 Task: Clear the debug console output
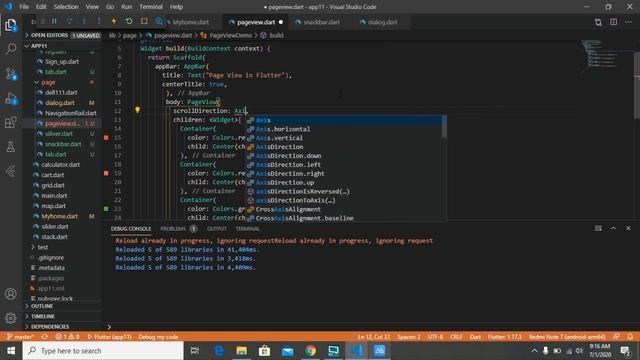(x=598, y=229)
